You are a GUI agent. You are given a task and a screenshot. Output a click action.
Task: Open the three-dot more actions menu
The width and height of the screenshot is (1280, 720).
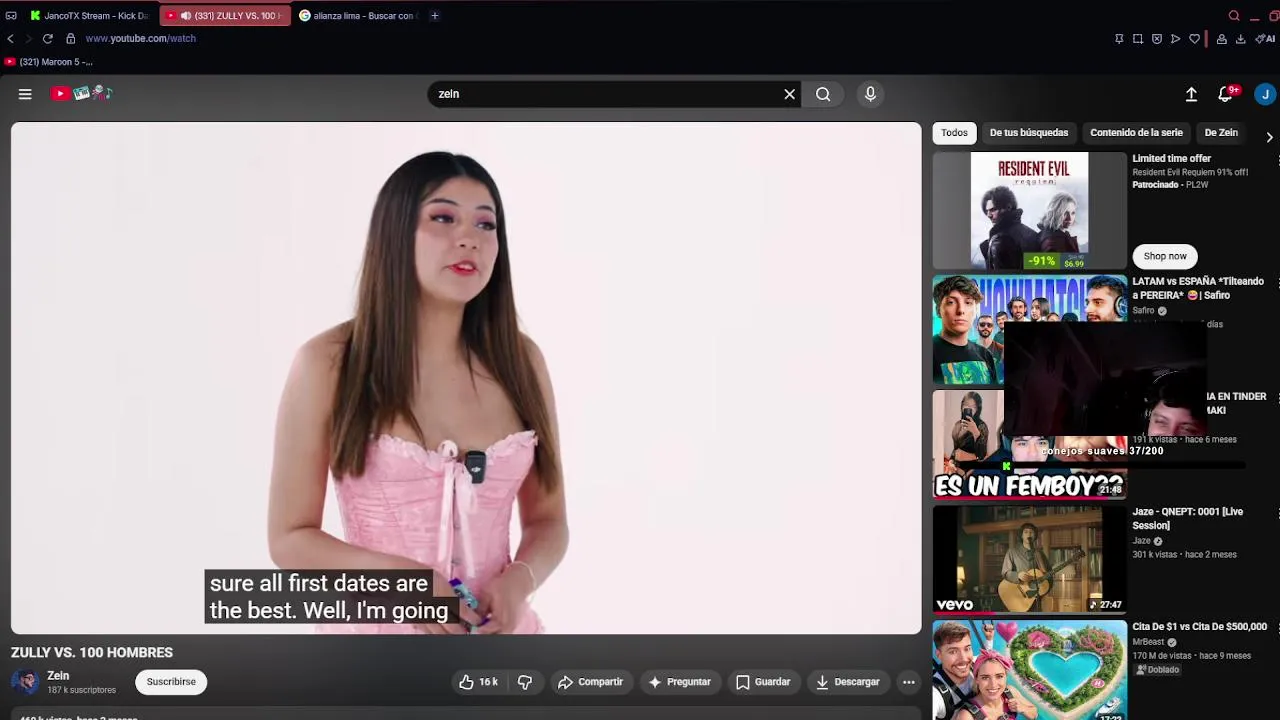pos(909,682)
